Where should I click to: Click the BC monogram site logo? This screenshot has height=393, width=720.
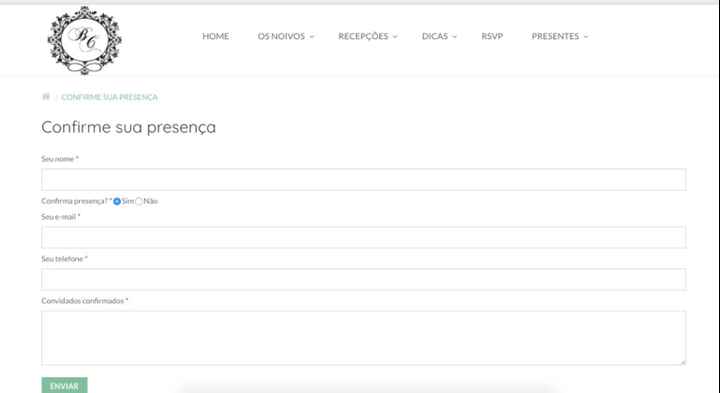84,40
